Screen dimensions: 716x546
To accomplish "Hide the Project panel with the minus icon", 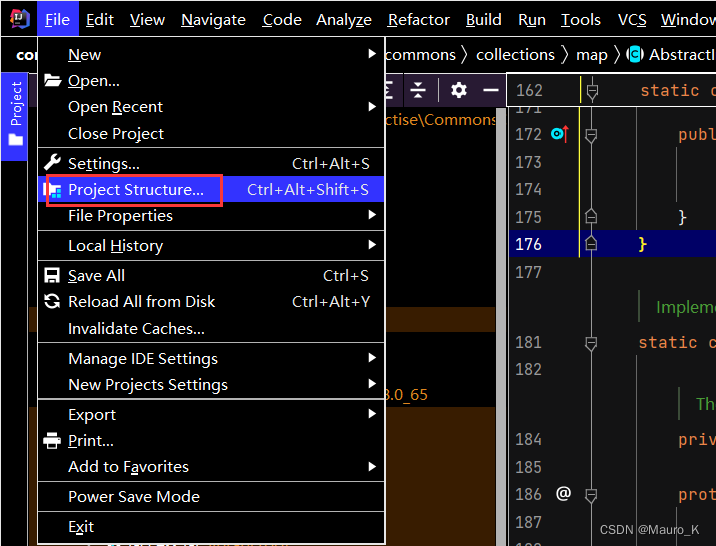I will [490, 90].
